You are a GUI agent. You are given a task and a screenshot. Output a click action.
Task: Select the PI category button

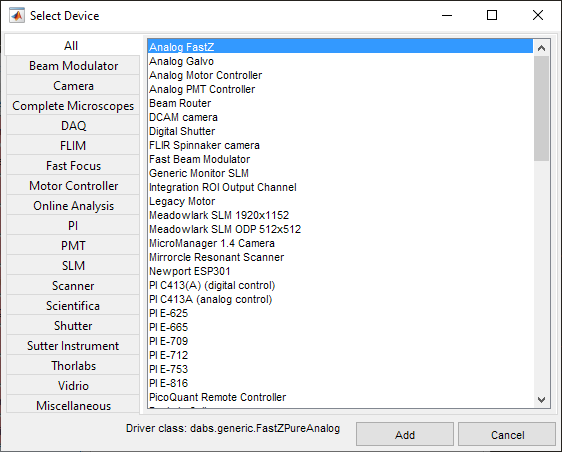[73, 225]
